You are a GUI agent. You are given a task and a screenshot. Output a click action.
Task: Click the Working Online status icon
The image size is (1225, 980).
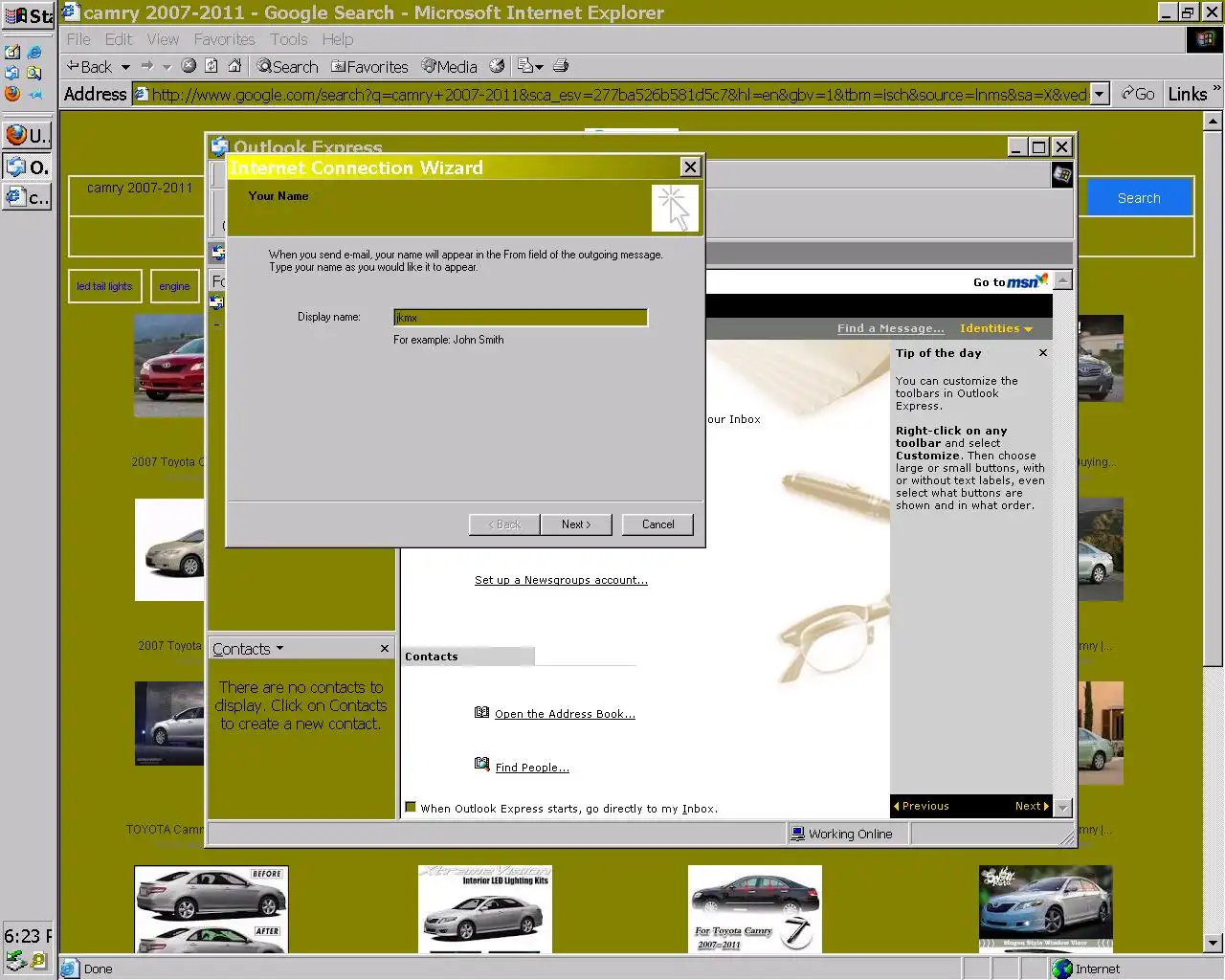click(797, 834)
